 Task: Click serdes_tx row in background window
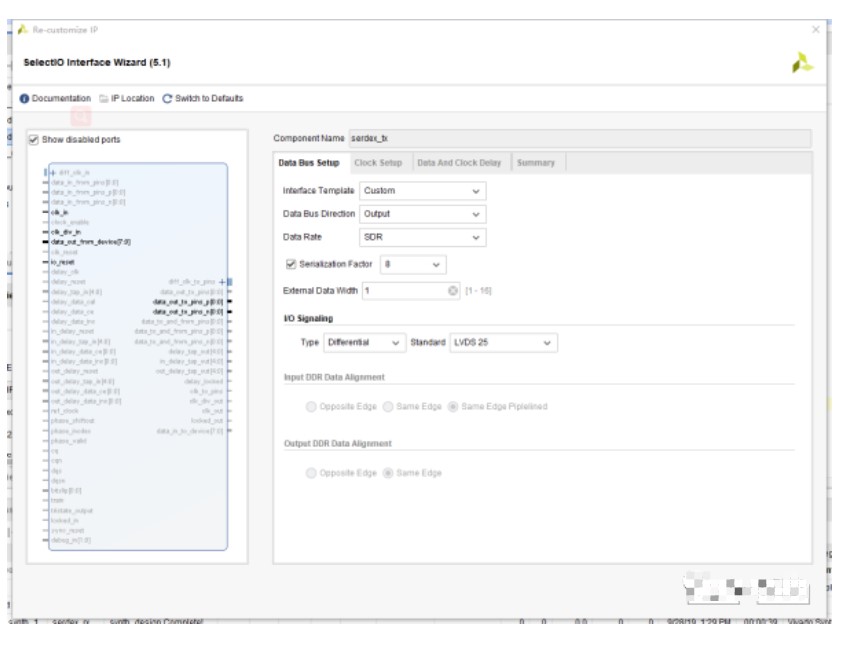click(71, 622)
